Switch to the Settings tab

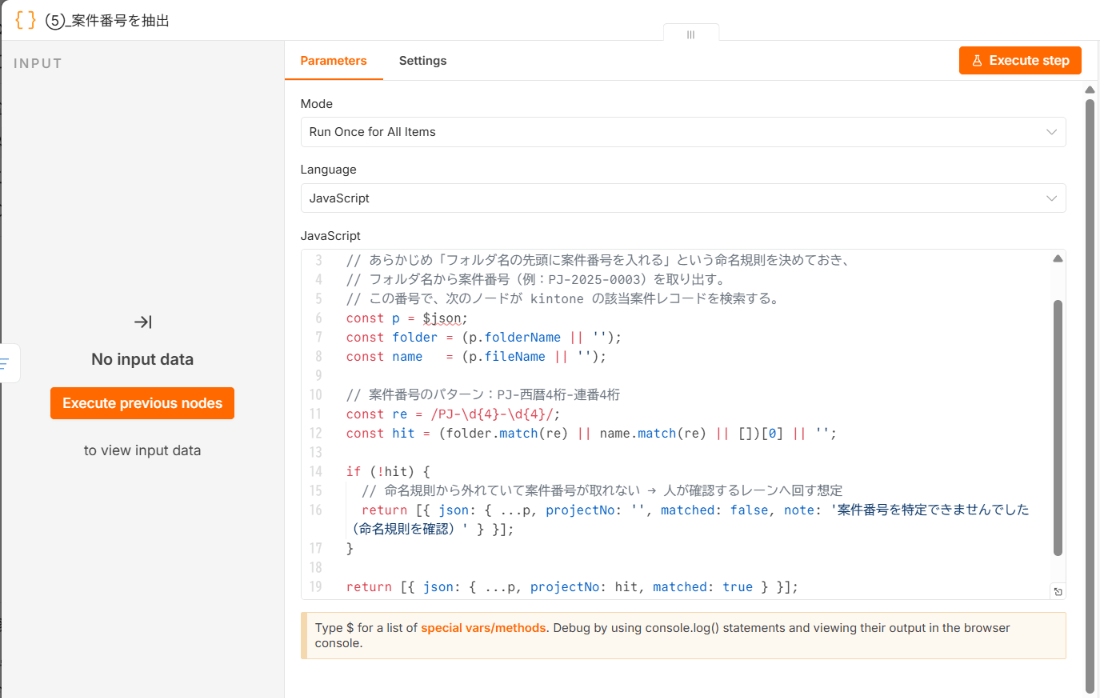[x=422, y=61]
